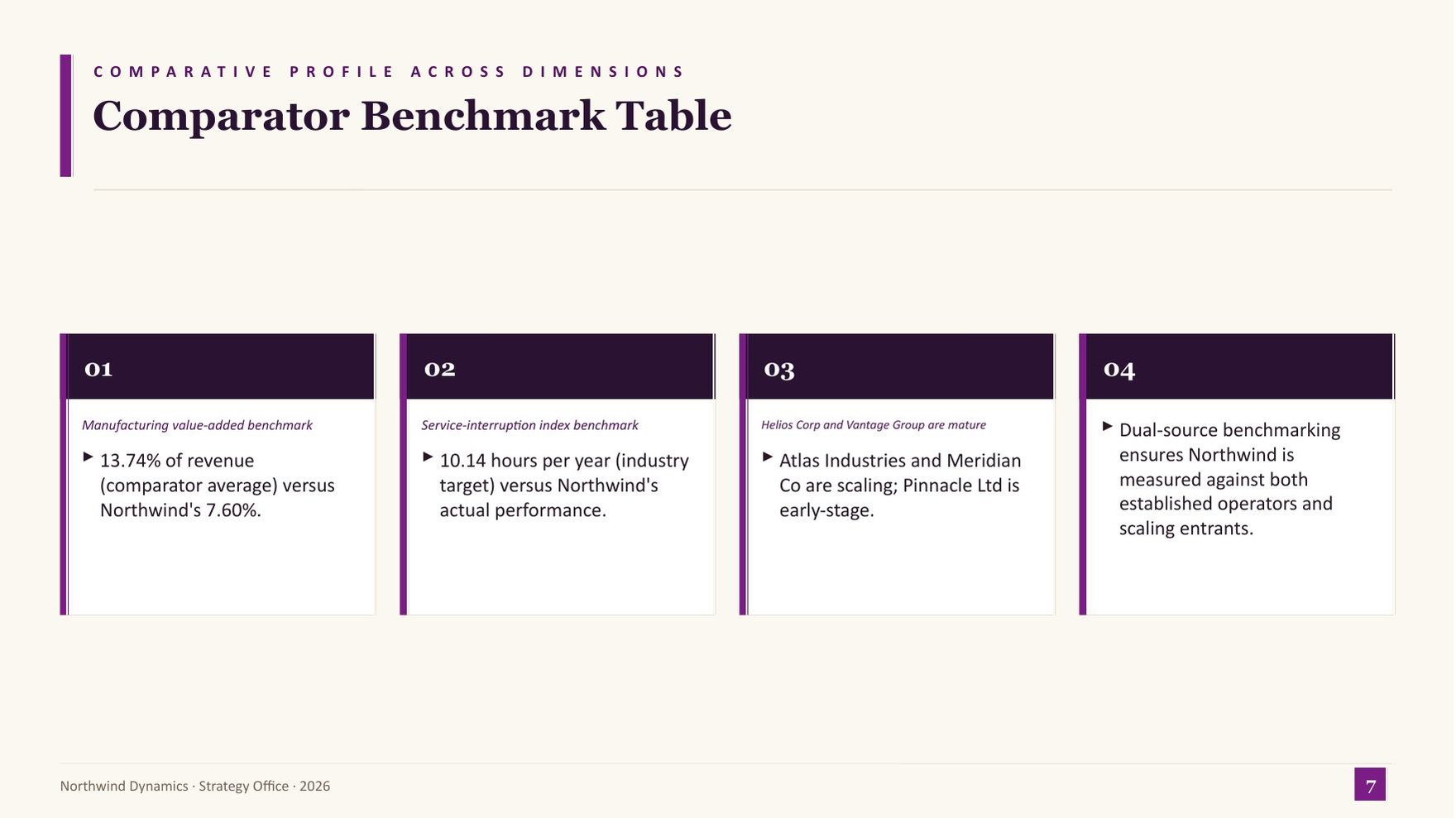Select the card header numbered 01
The height and width of the screenshot is (818, 1456).
click(218, 367)
